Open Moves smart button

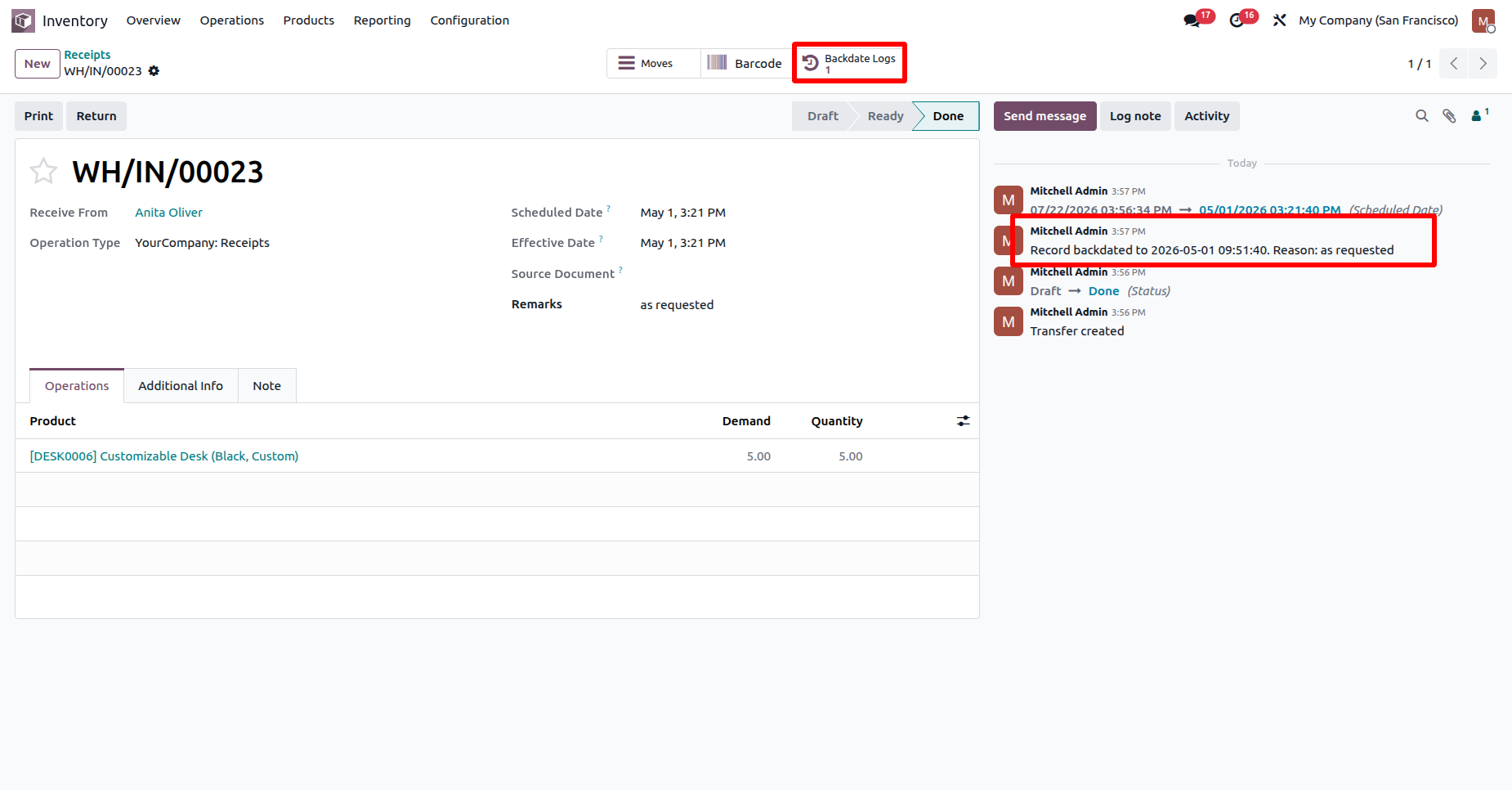(x=654, y=63)
